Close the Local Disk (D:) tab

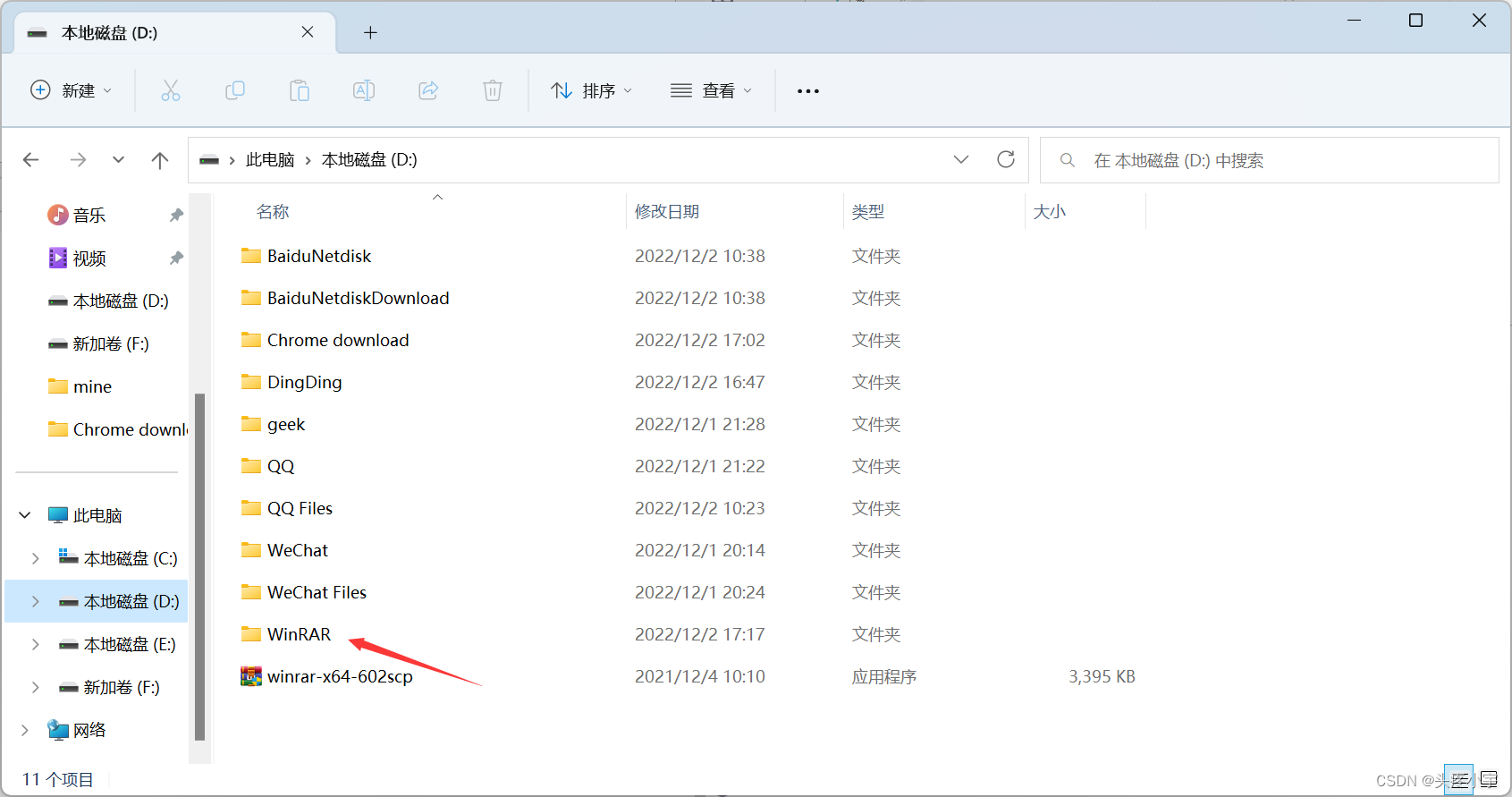pos(308,32)
